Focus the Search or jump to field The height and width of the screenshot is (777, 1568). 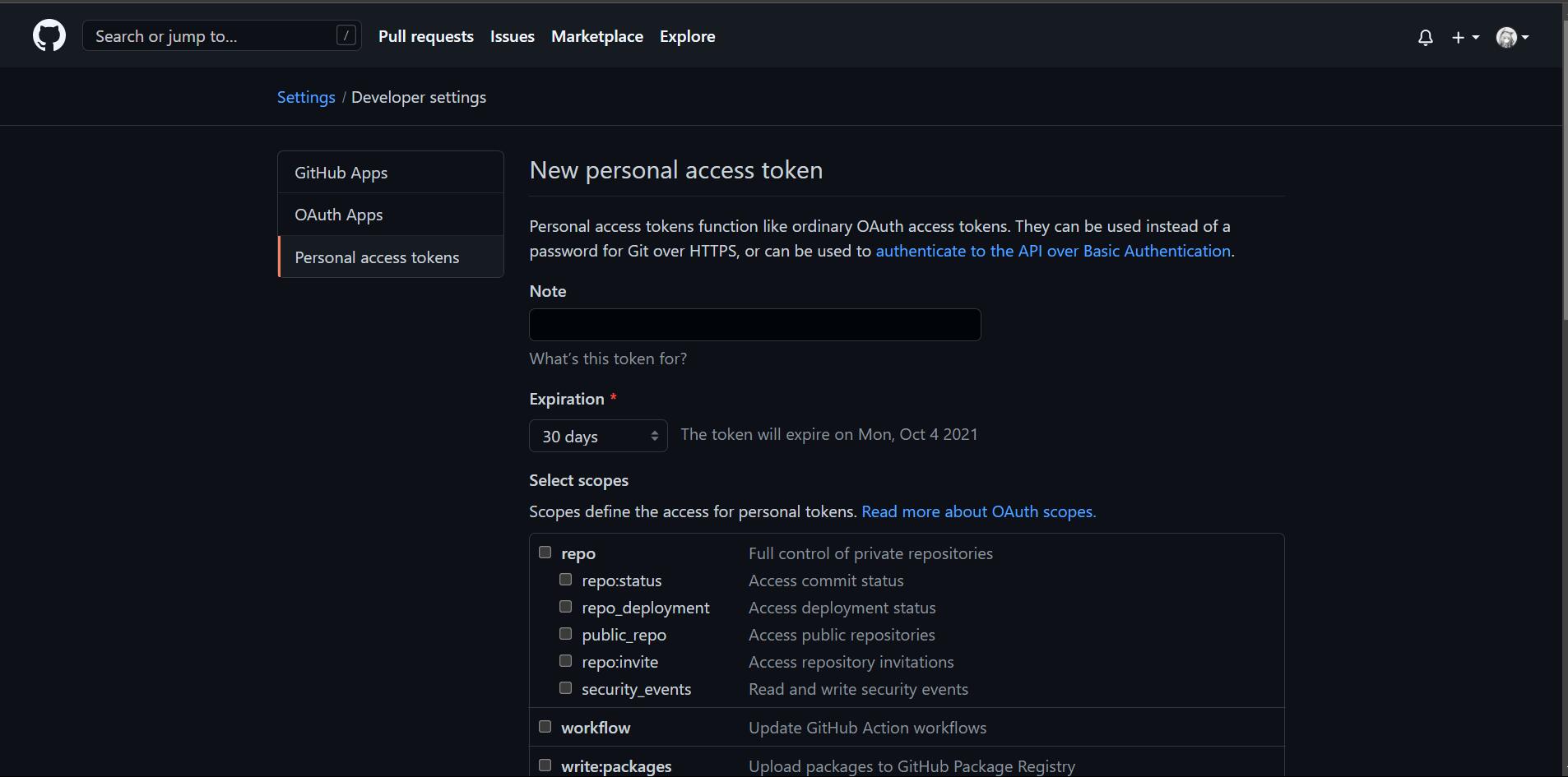(222, 36)
